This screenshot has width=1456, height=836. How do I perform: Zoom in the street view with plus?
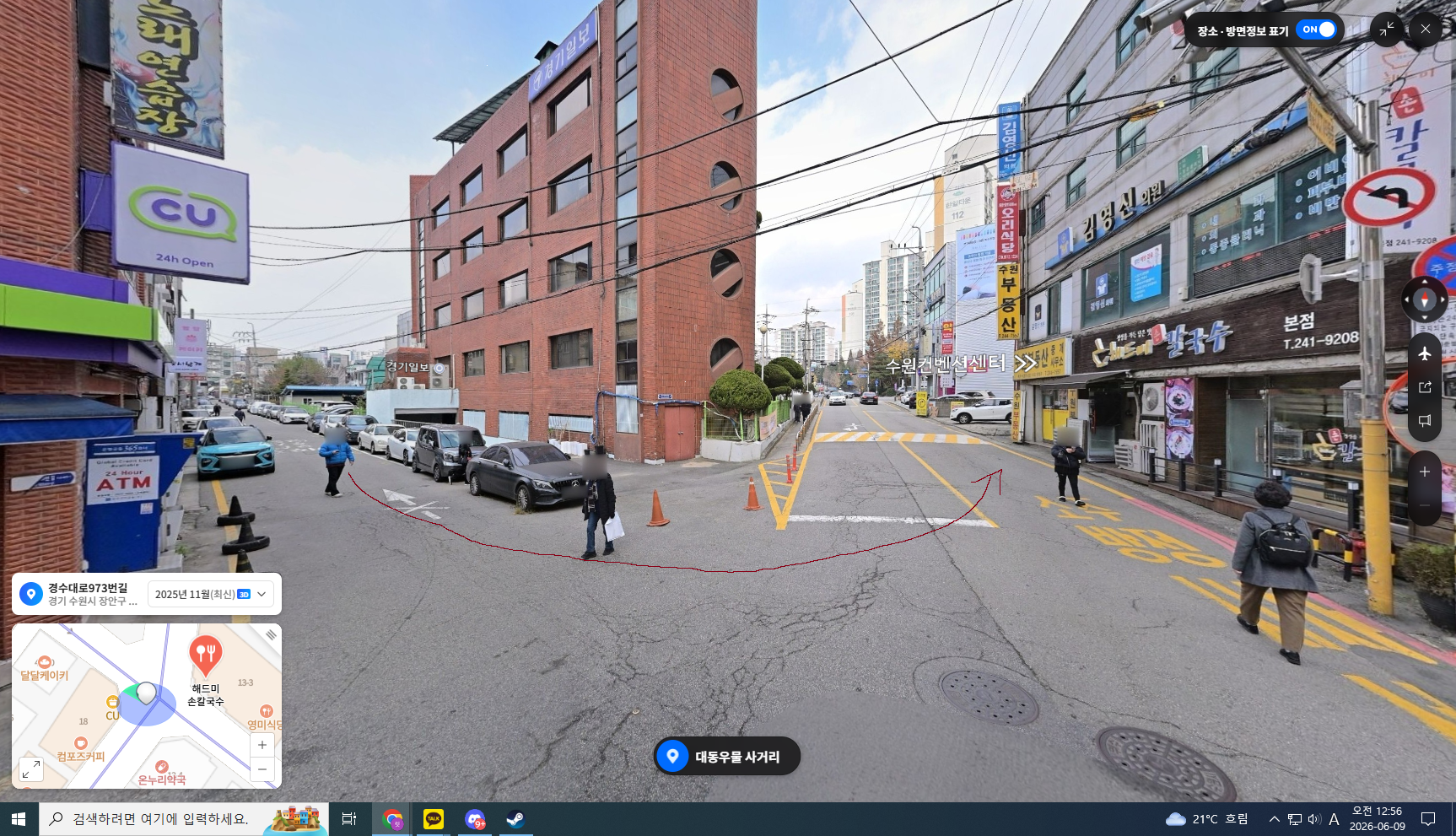pos(1425,472)
